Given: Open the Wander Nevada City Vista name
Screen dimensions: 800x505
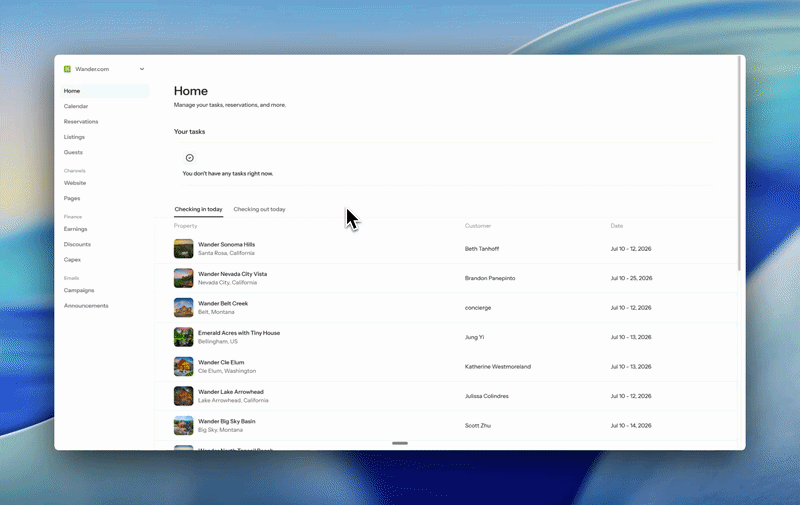Looking at the screenshot, I should click(233, 274).
